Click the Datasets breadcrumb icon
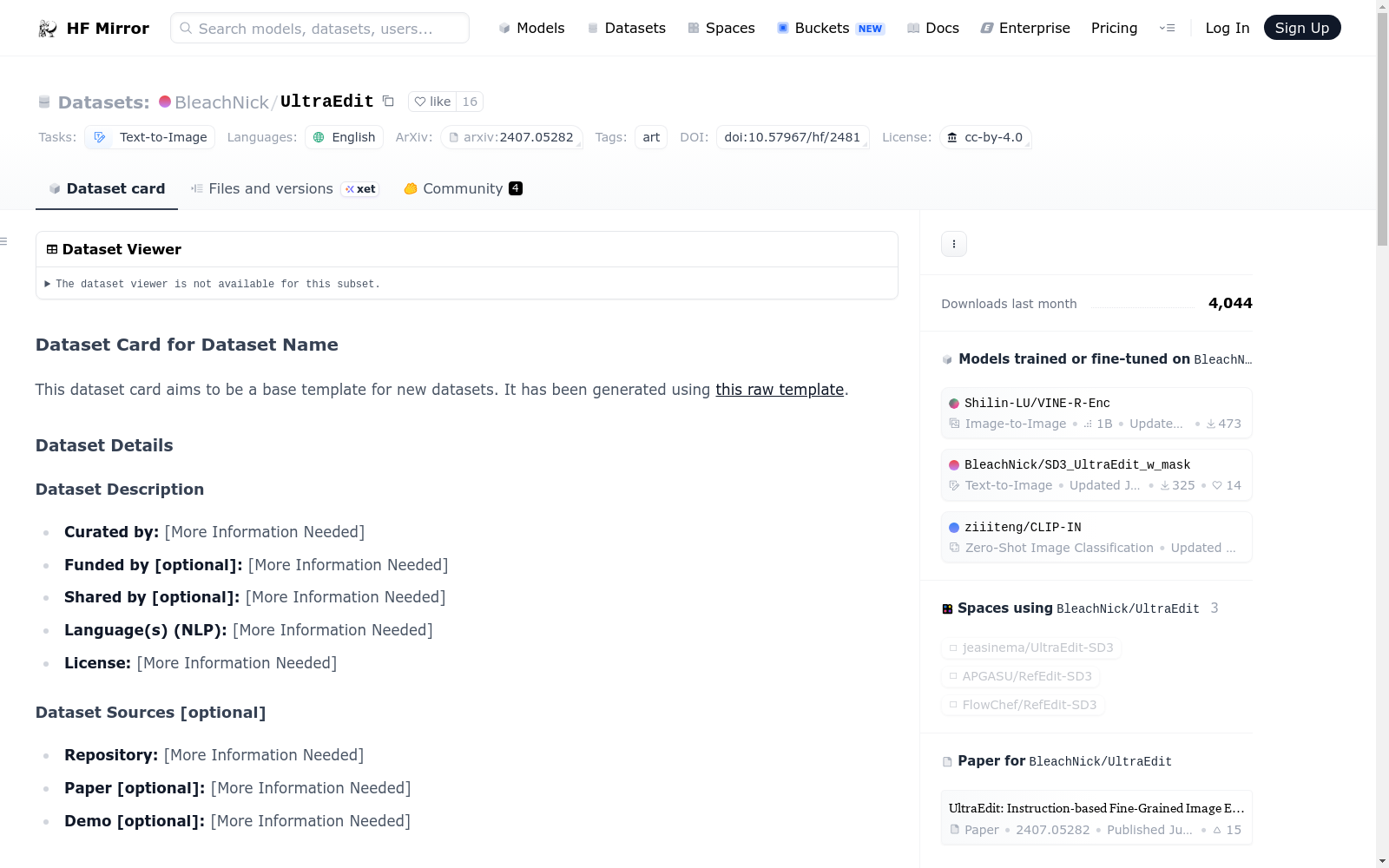Viewport: 1389px width, 868px height. (44, 102)
